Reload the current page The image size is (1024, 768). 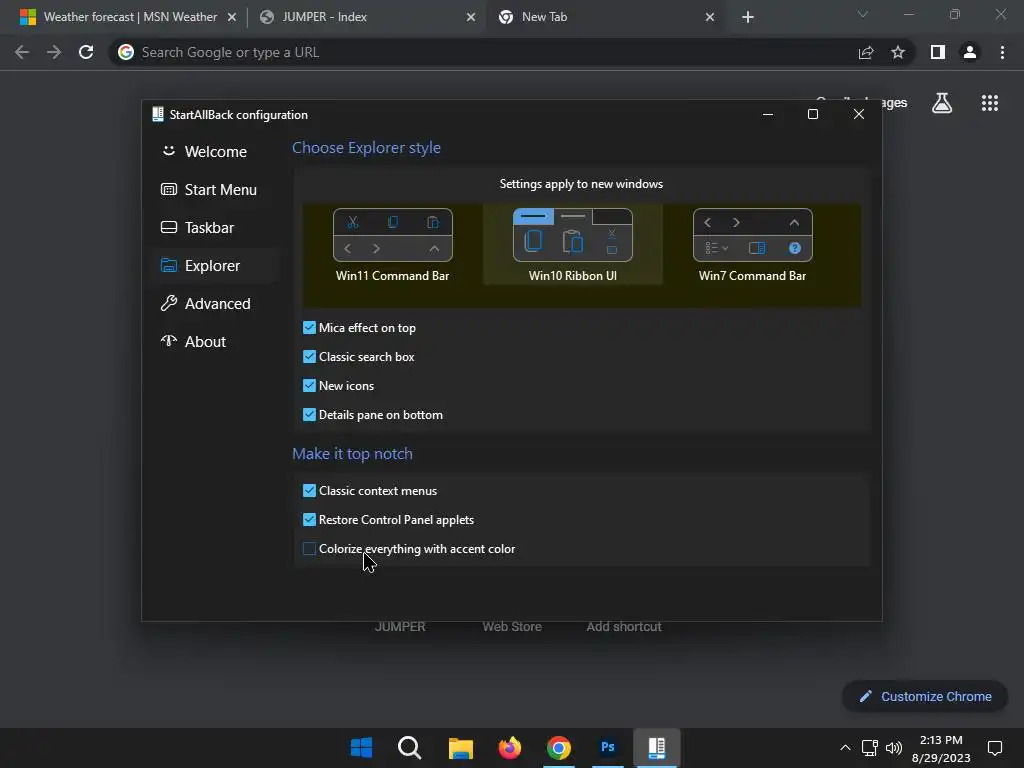86,52
